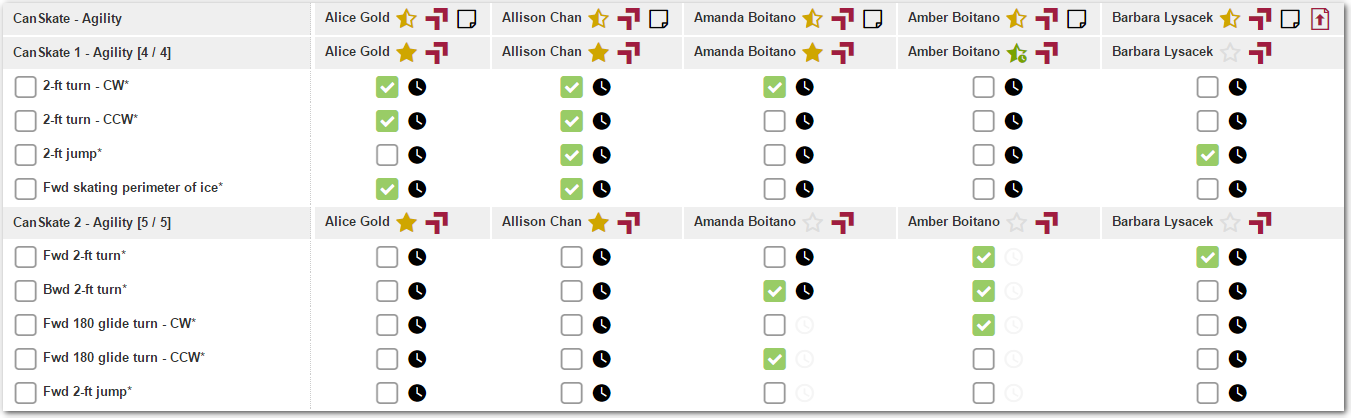Check Alice Gold's 2-ft jump checkbox
Screen dimensions: 1351x418
point(387,155)
